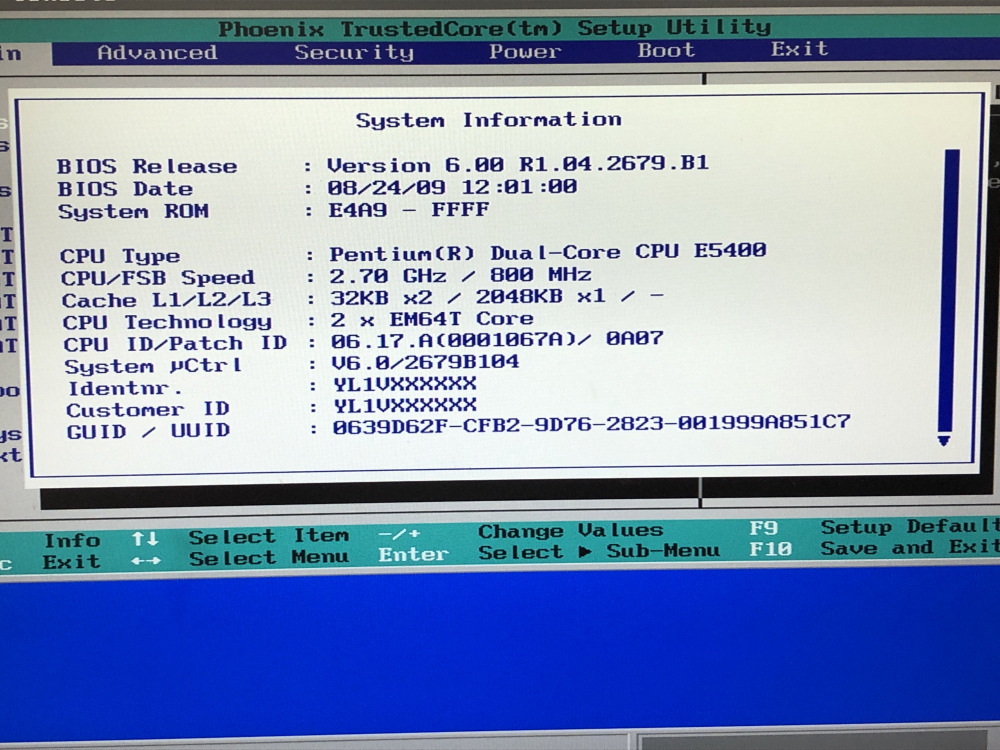Image resolution: width=1000 pixels, height=750 pixels.
Task: Click the scrollbar down arrow
Action: pyautogui.click(x=944, y=440)
